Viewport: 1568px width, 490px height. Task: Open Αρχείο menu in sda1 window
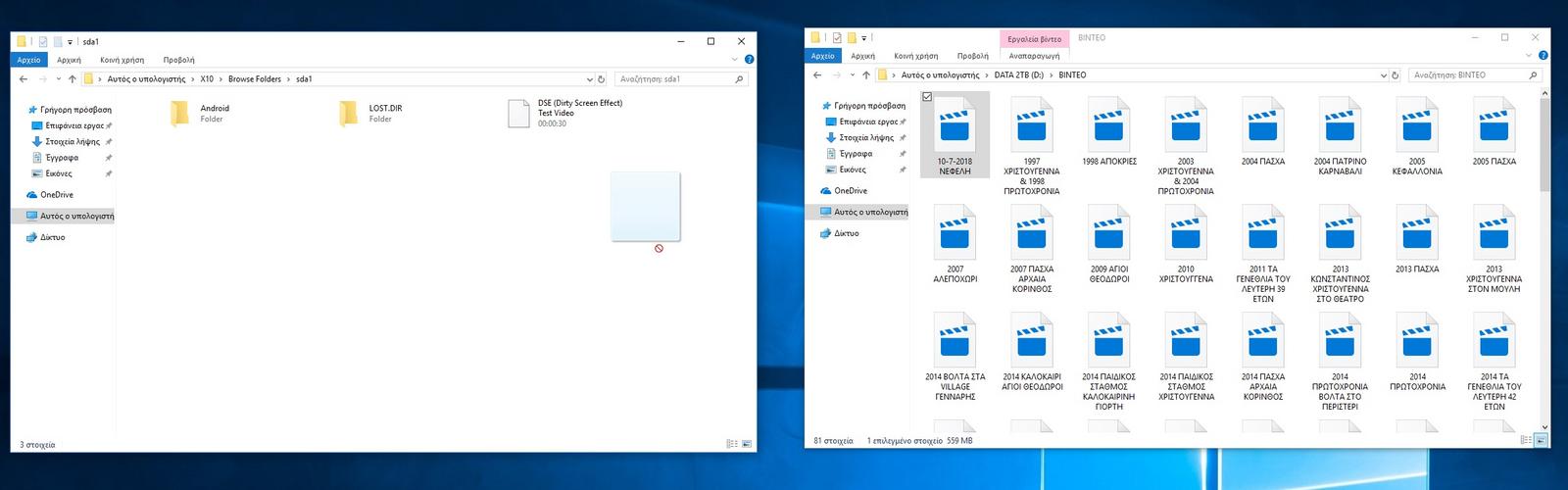point(28,60)
